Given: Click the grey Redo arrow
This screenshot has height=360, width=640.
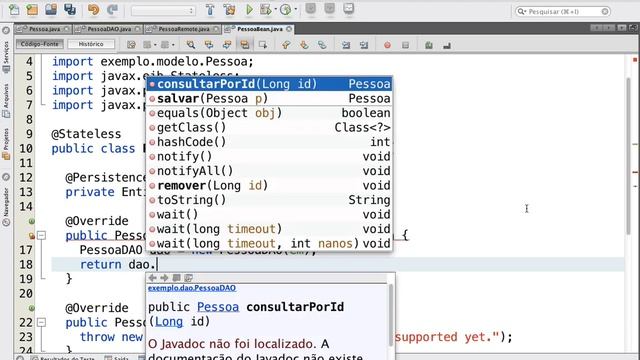Looking at the screenshot, I should pos(112,9).
